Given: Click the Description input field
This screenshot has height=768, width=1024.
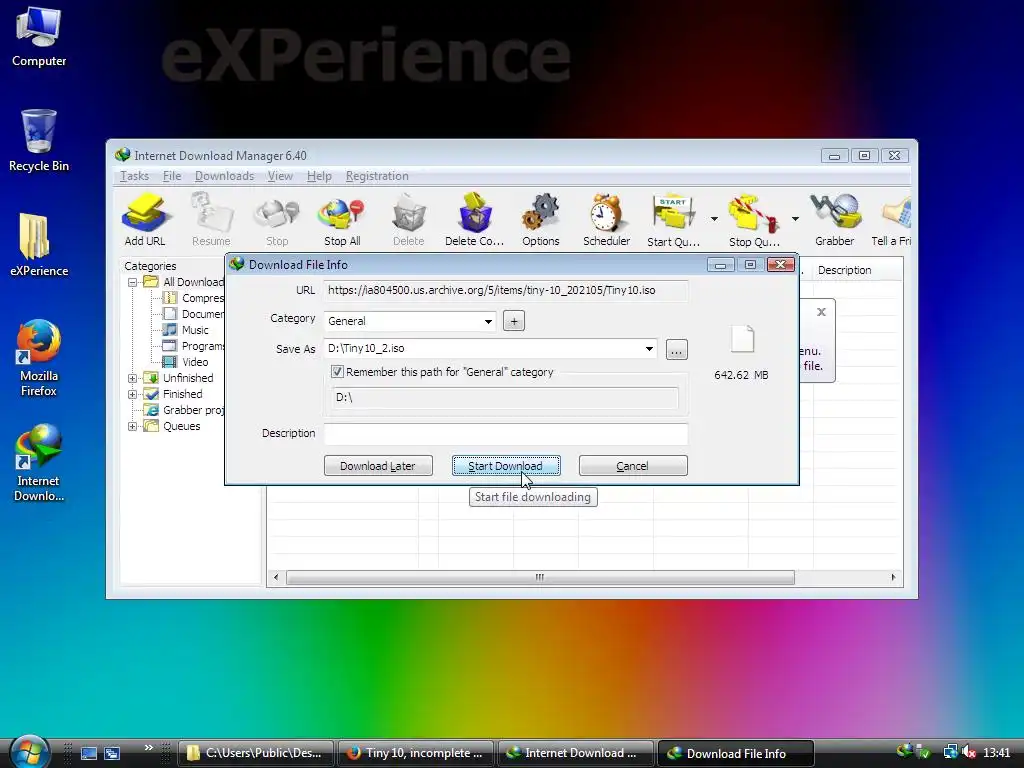Looking at the screenshot, I should tap(505, 434).
